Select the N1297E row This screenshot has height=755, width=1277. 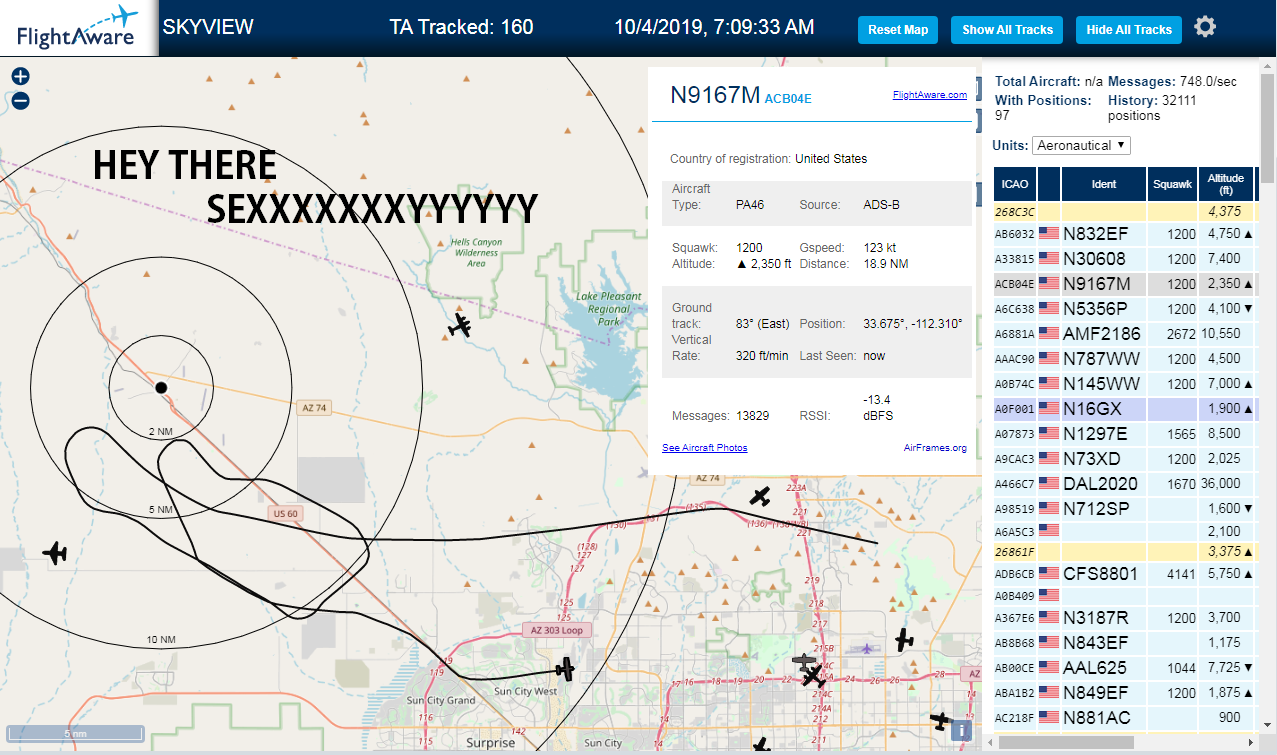tap(1125, 434)
